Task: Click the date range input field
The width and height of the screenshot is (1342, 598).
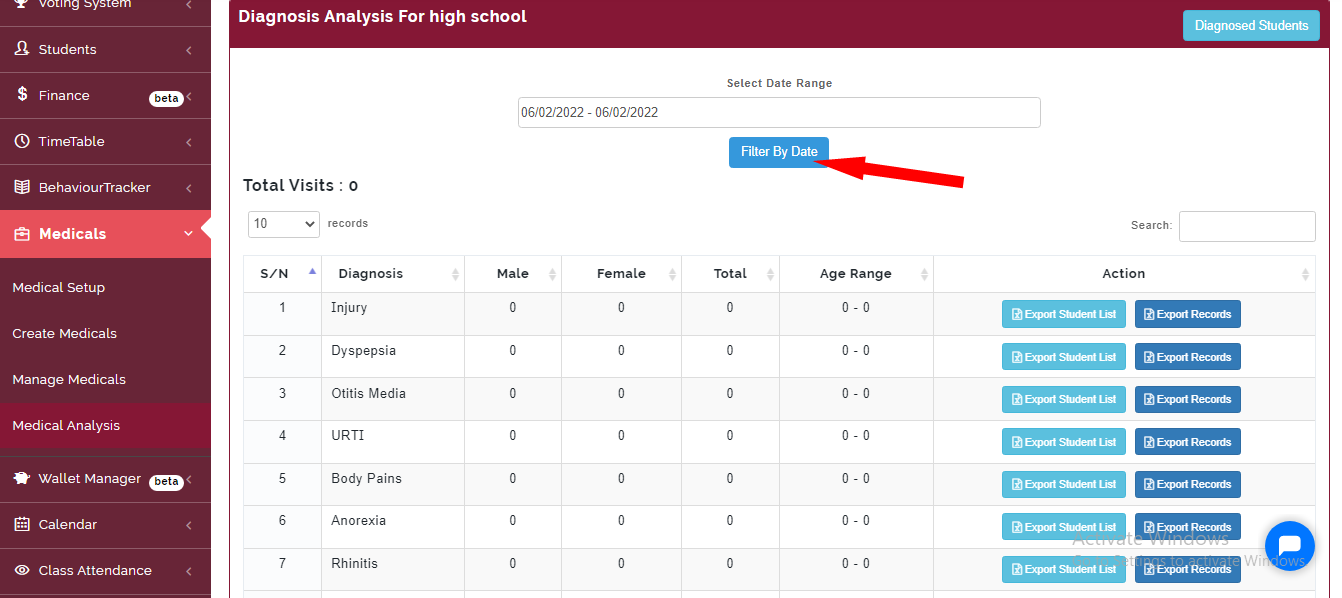Action: [x=779, y=112]
